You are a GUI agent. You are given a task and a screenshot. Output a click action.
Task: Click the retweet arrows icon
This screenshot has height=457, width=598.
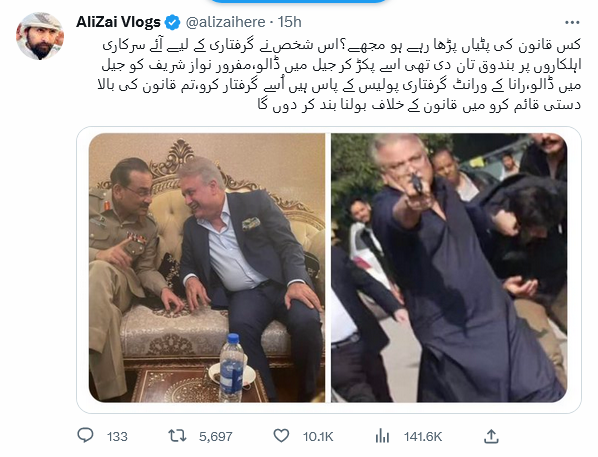177,436
